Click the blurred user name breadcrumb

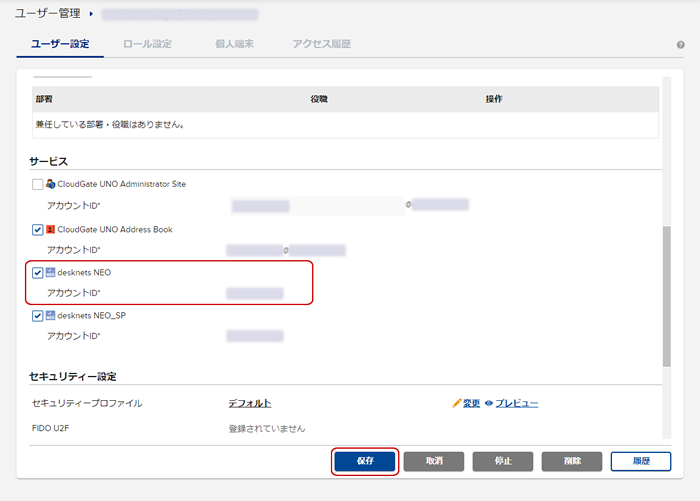(x=180, y=14)
